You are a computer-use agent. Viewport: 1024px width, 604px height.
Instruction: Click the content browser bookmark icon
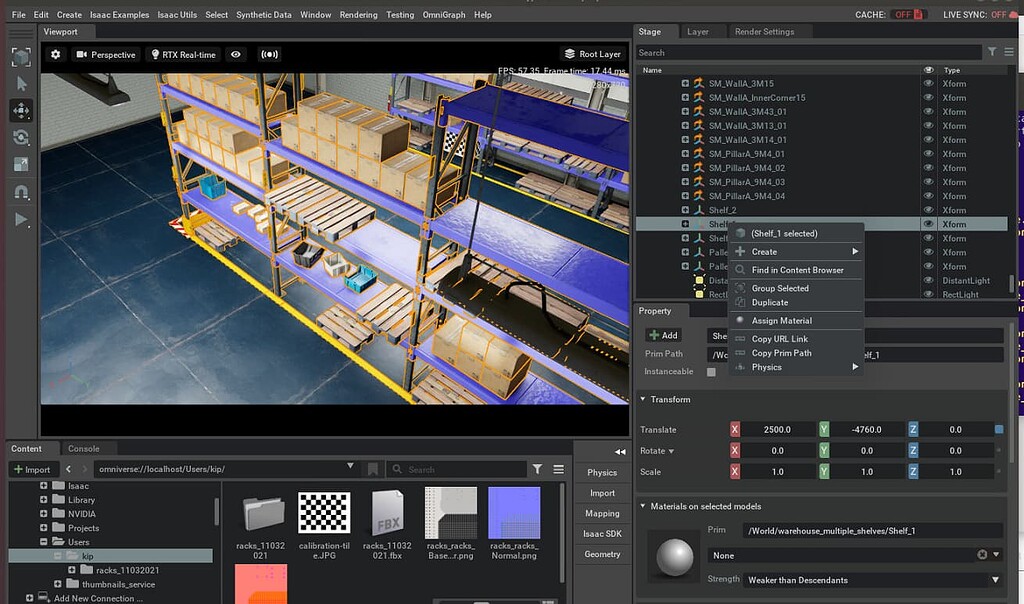pyautogui.click(x=372, y=469)
